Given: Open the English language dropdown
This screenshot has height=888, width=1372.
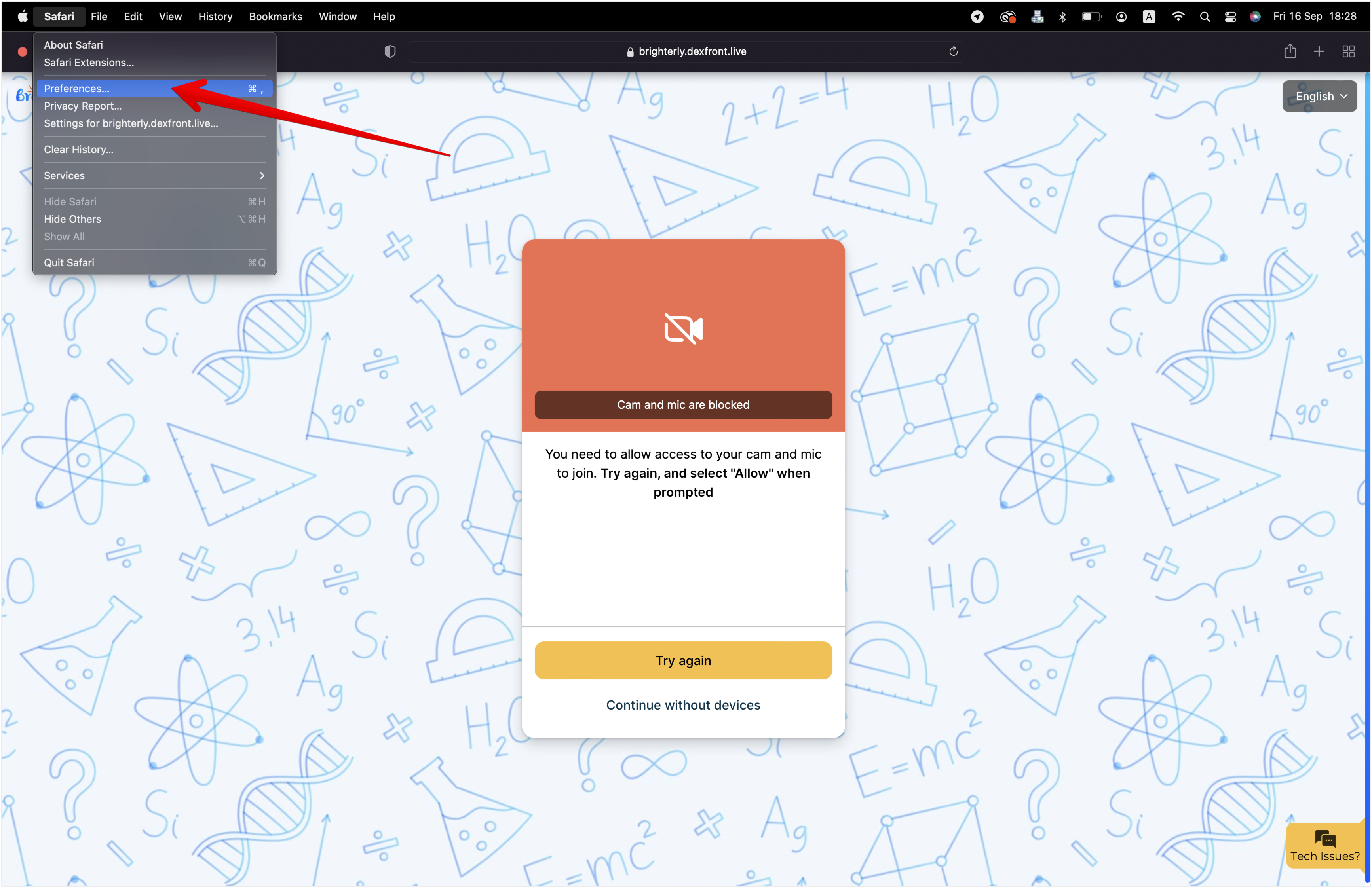Looking at the screenshot, I should tap(1319, 96).
